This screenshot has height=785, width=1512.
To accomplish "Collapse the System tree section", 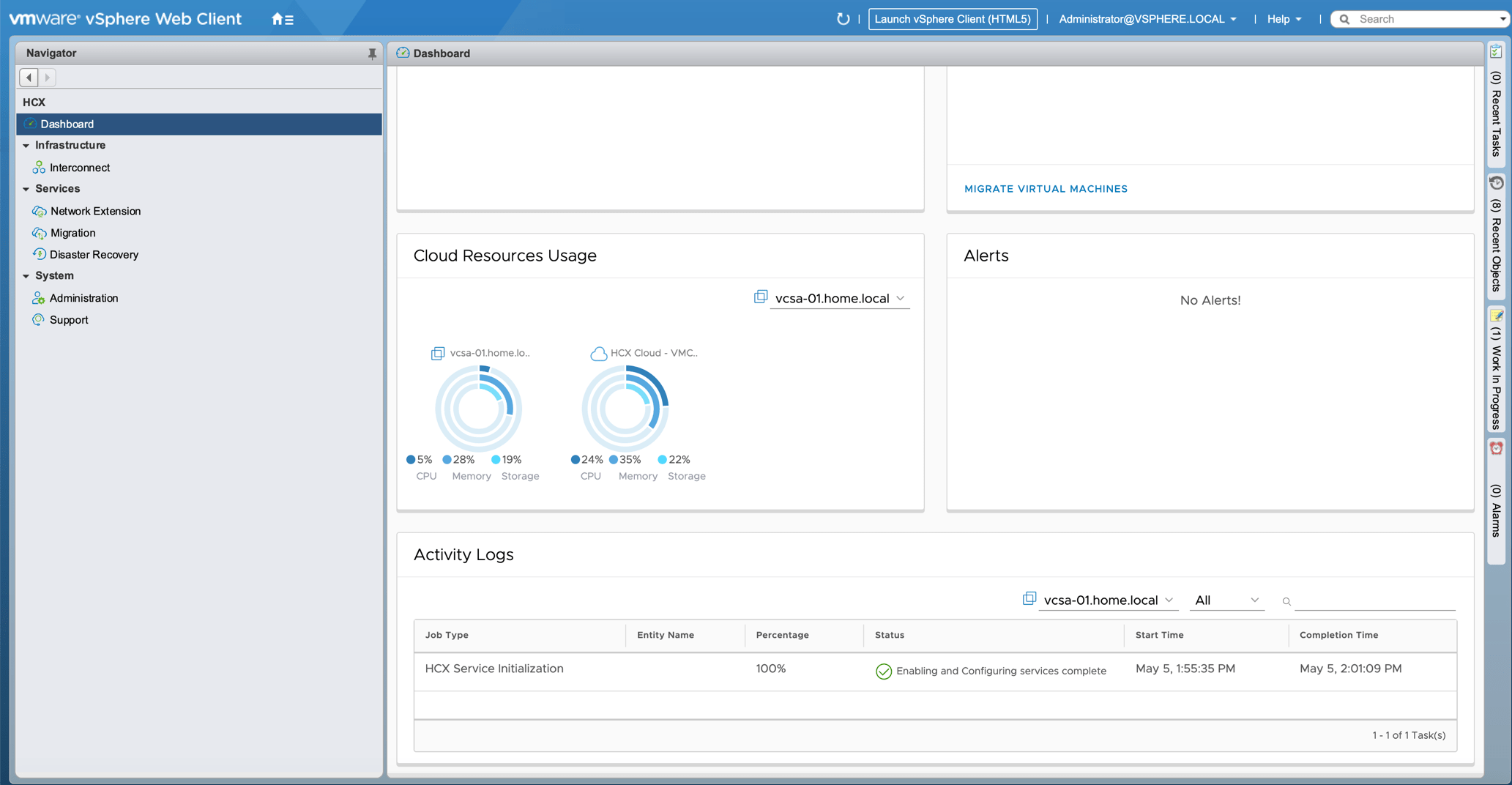I will pyautogui.click(x=26, y=276).
